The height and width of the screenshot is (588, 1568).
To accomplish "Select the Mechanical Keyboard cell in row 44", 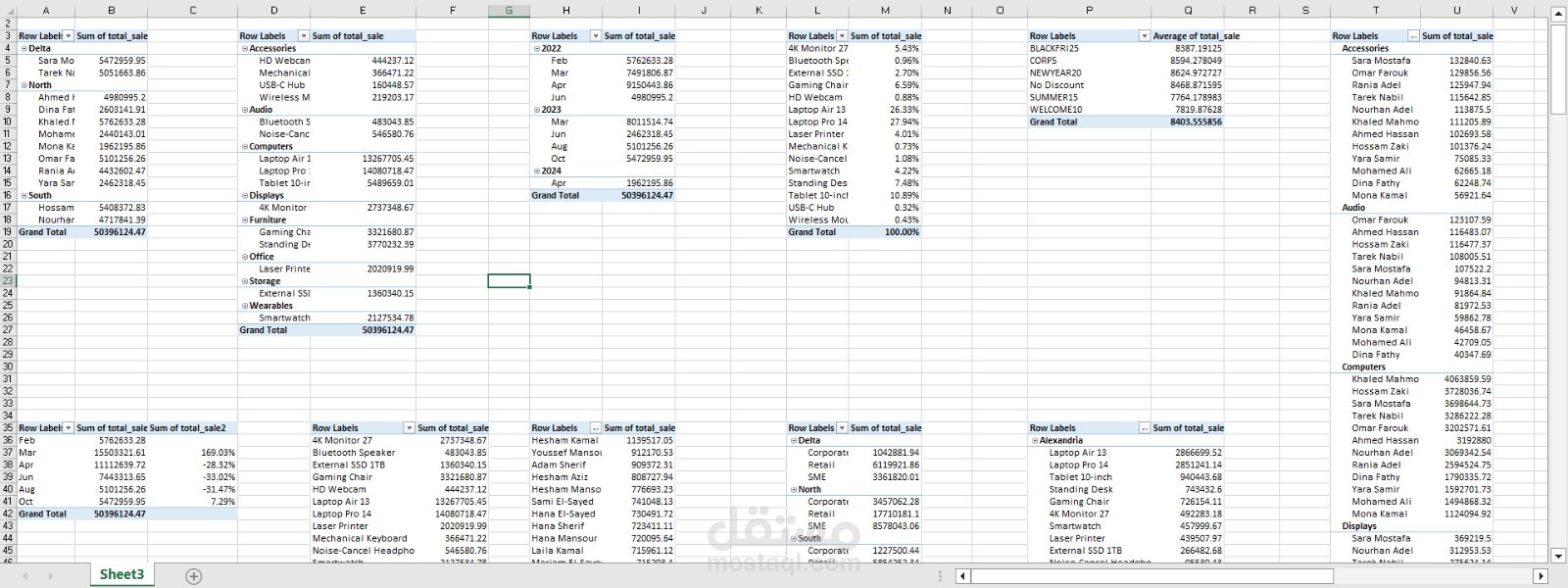I will (363, 538).
